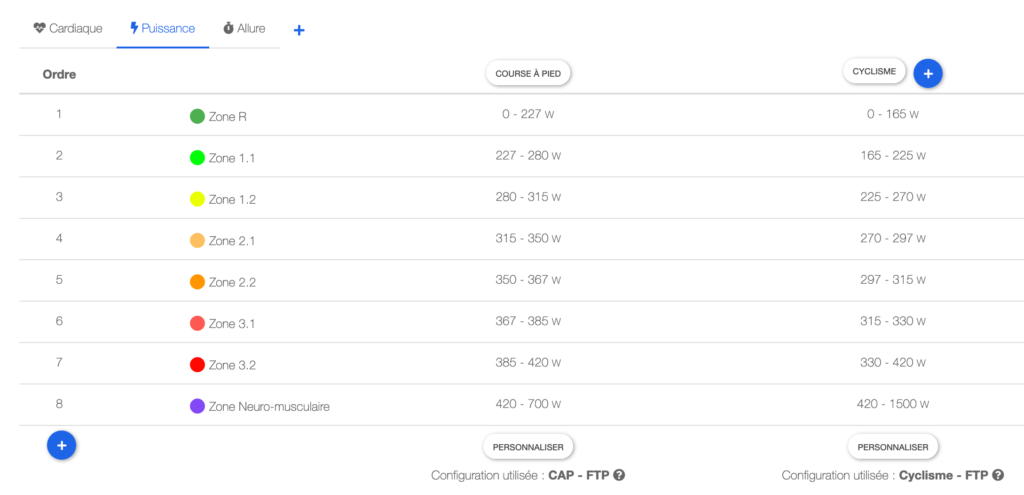Click the 315 - 350 w running value
This screenshot has width=1024, height=495.
pyautogui.click(x=528, y=238)
